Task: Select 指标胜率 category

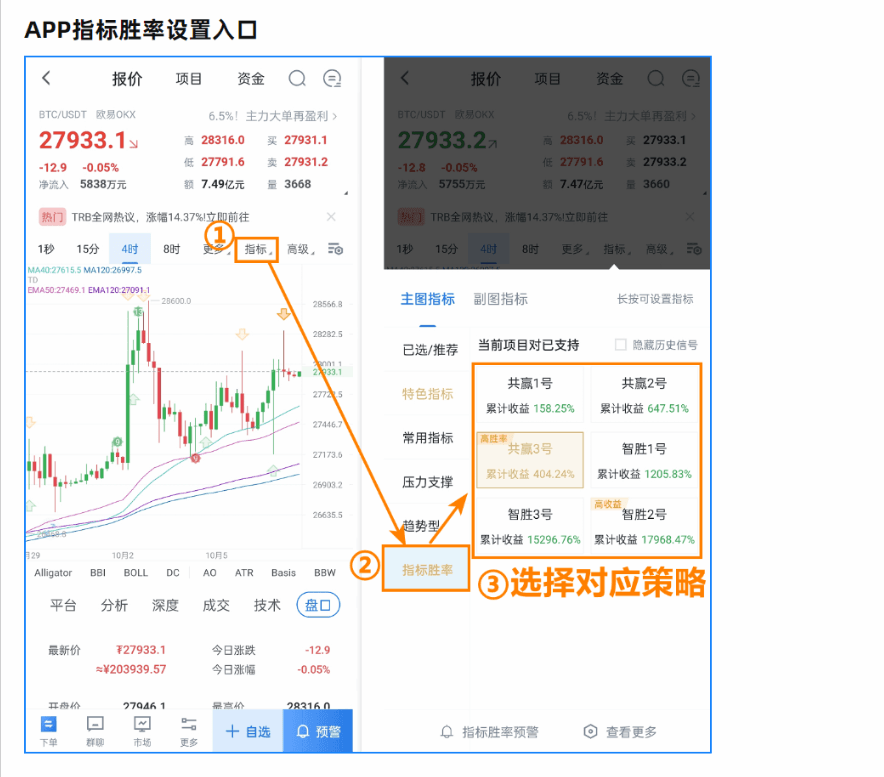Action: coord(426,569)
